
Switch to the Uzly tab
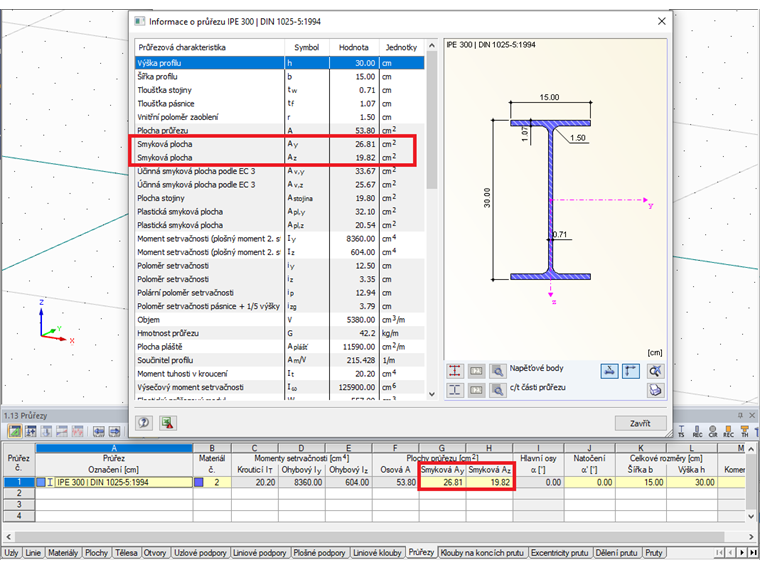[11, 553]
